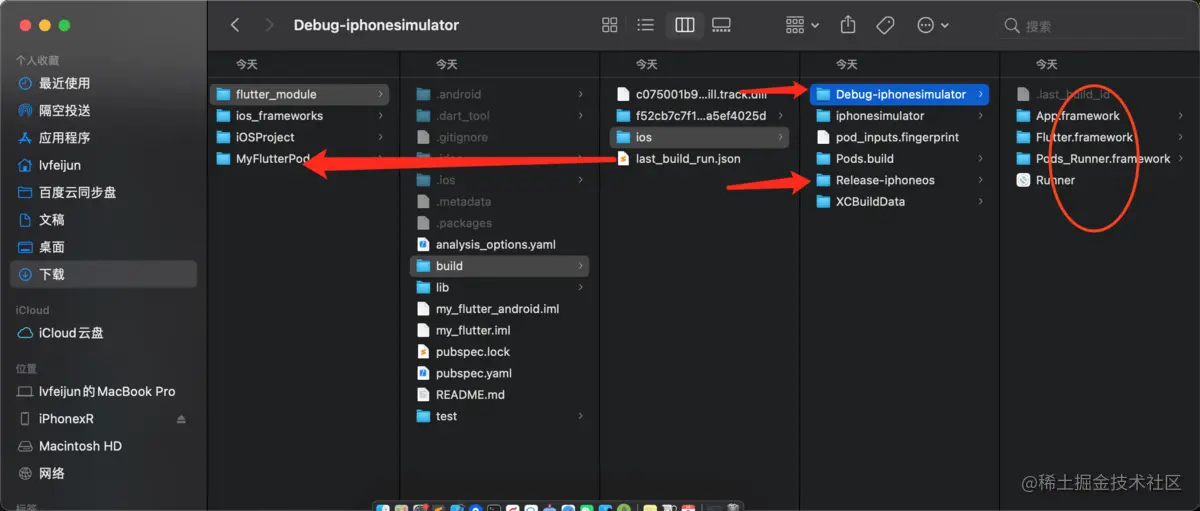Expand the flutter_module folder chevron

pos(380,94)
